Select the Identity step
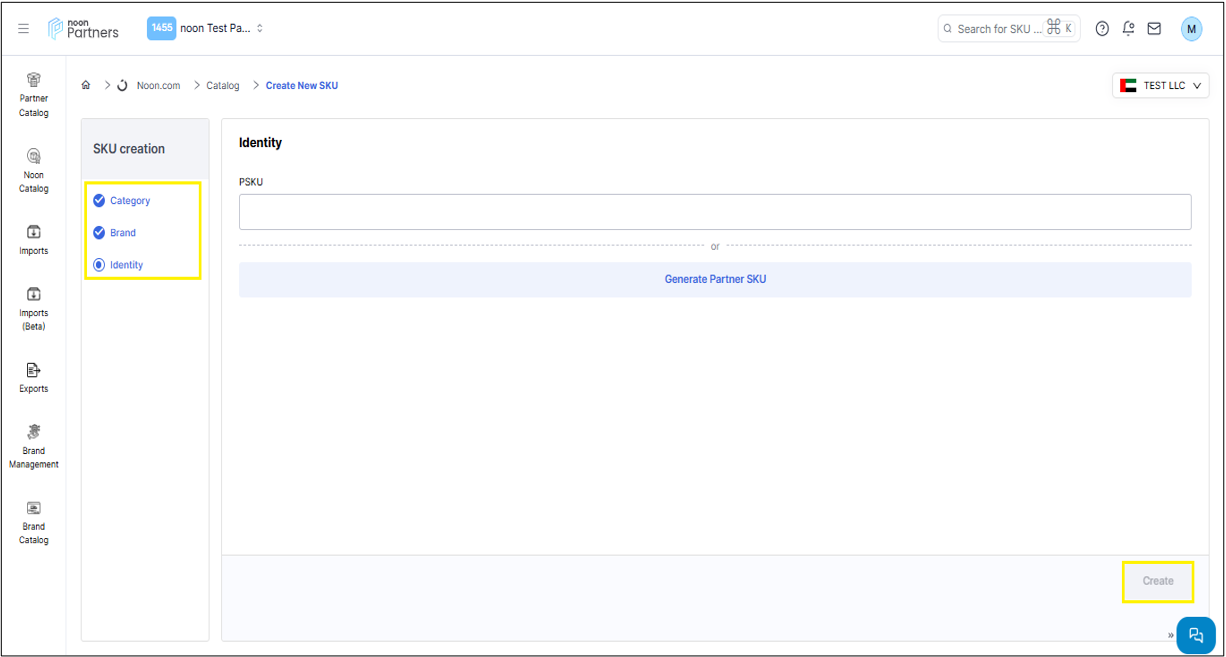The width and height of the screenshot is (1226, 657). pos(126,265)
